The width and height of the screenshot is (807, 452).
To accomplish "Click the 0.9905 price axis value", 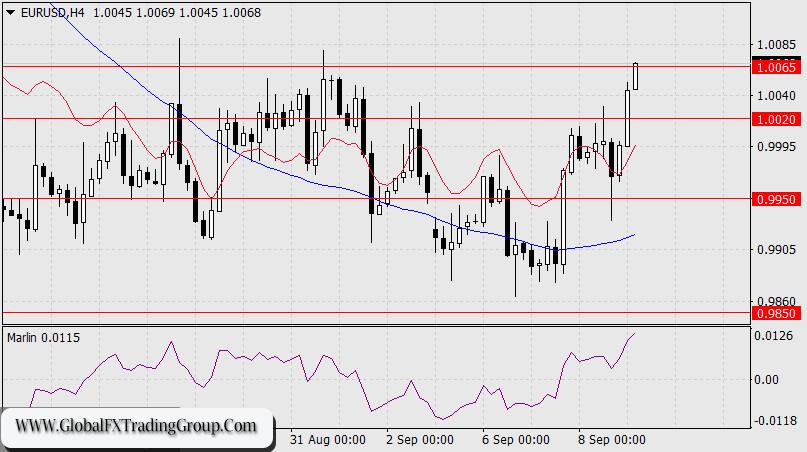I will tap(776, 250).
